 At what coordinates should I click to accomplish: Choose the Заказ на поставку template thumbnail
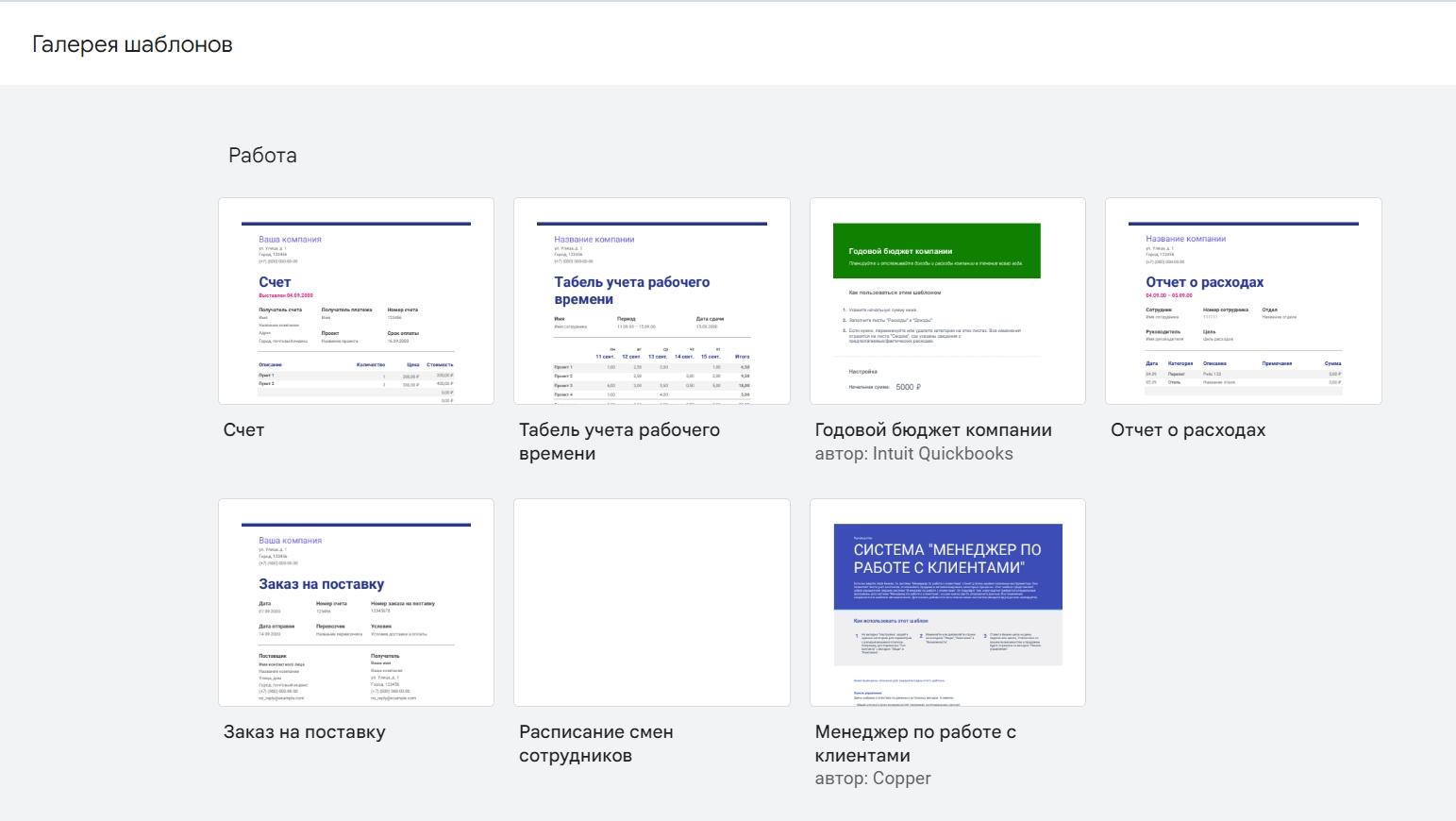point(356,602)
